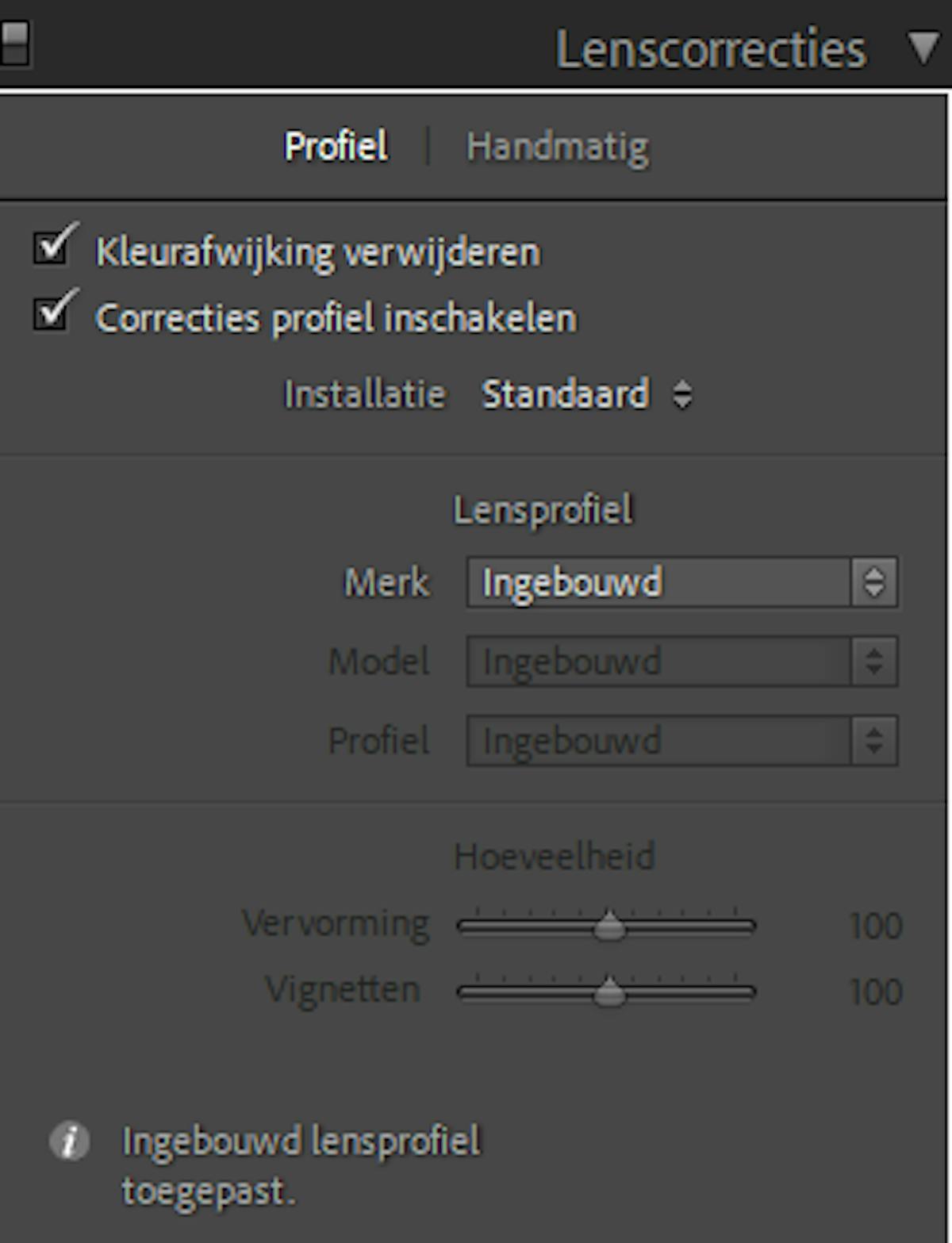
Task: Toggle the Lenscorrecties panel switch icon
Action: pyautogui.click(x=15, y=43)
